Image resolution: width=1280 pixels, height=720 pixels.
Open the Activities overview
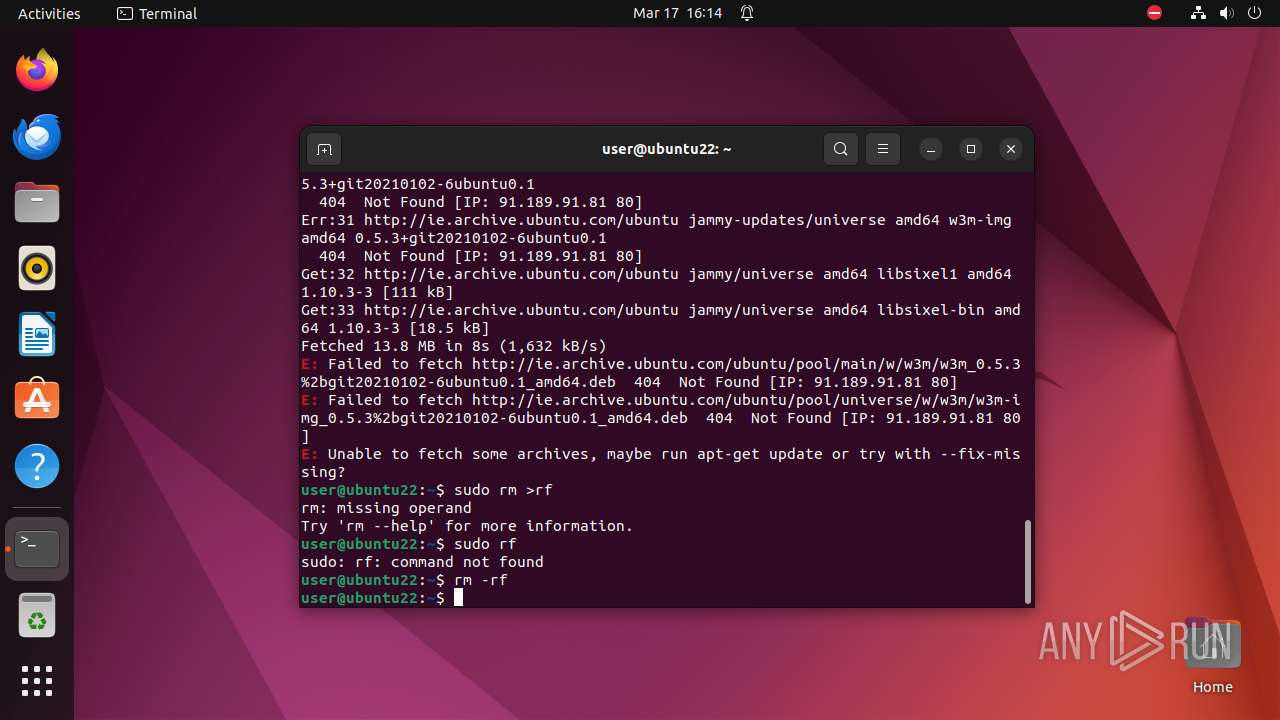(49, 13)
